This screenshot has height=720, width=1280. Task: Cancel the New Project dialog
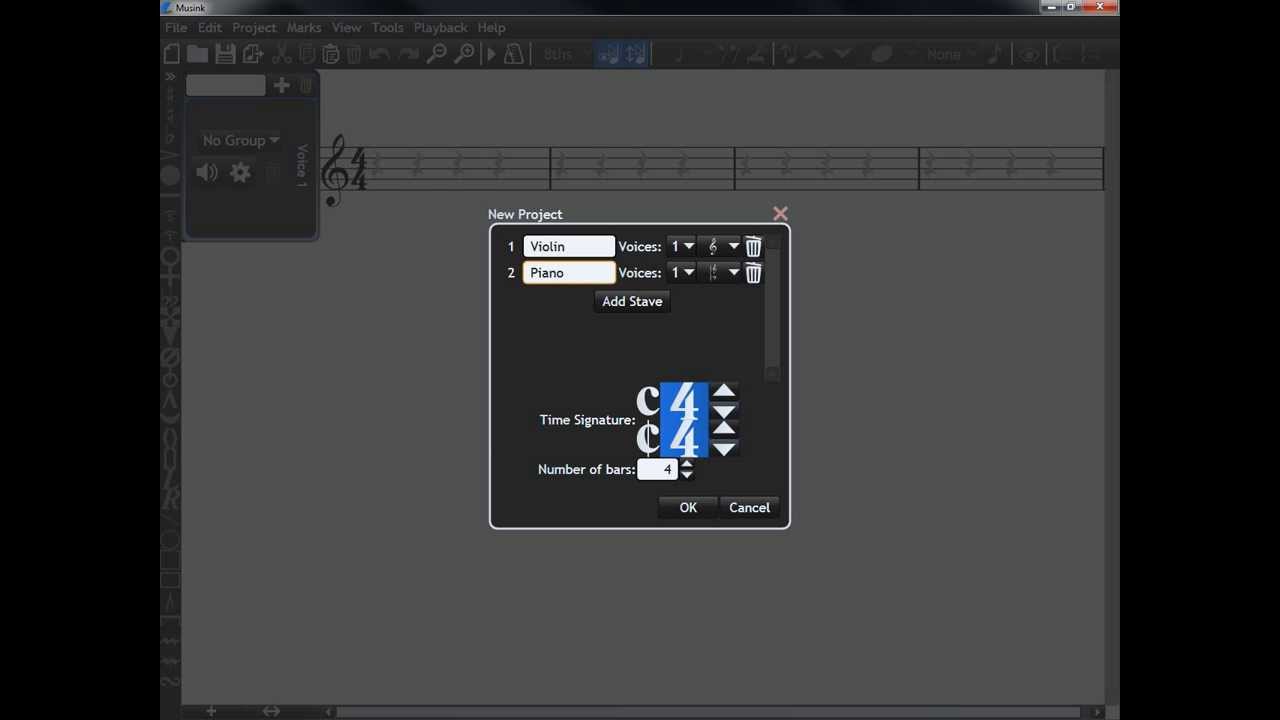point(749,508)
